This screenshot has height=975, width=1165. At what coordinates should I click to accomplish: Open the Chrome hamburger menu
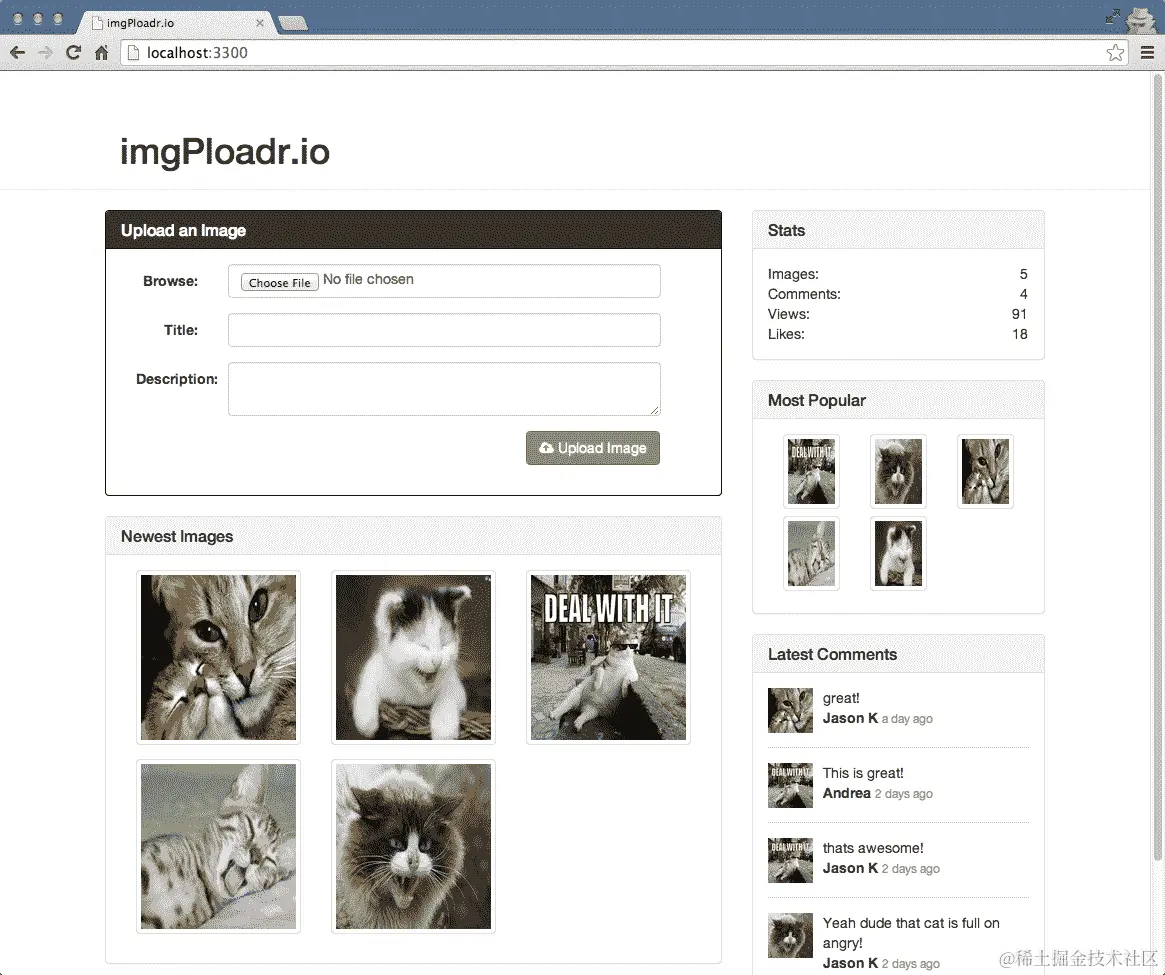click(1147, 53)
